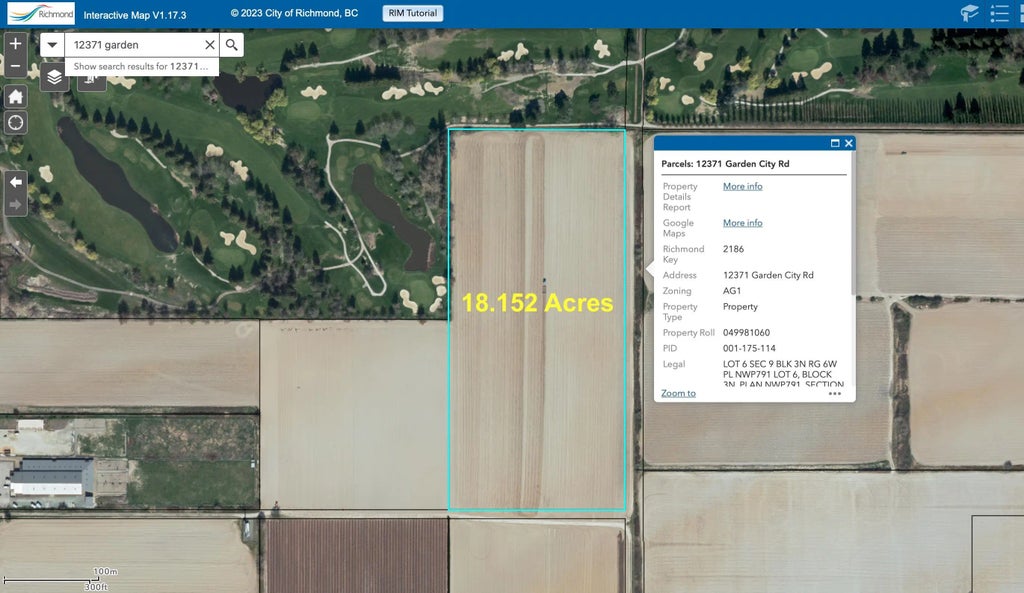Open the map layers list
The height and width of the screenshot is (593, 1024).
tap(55, 76)
